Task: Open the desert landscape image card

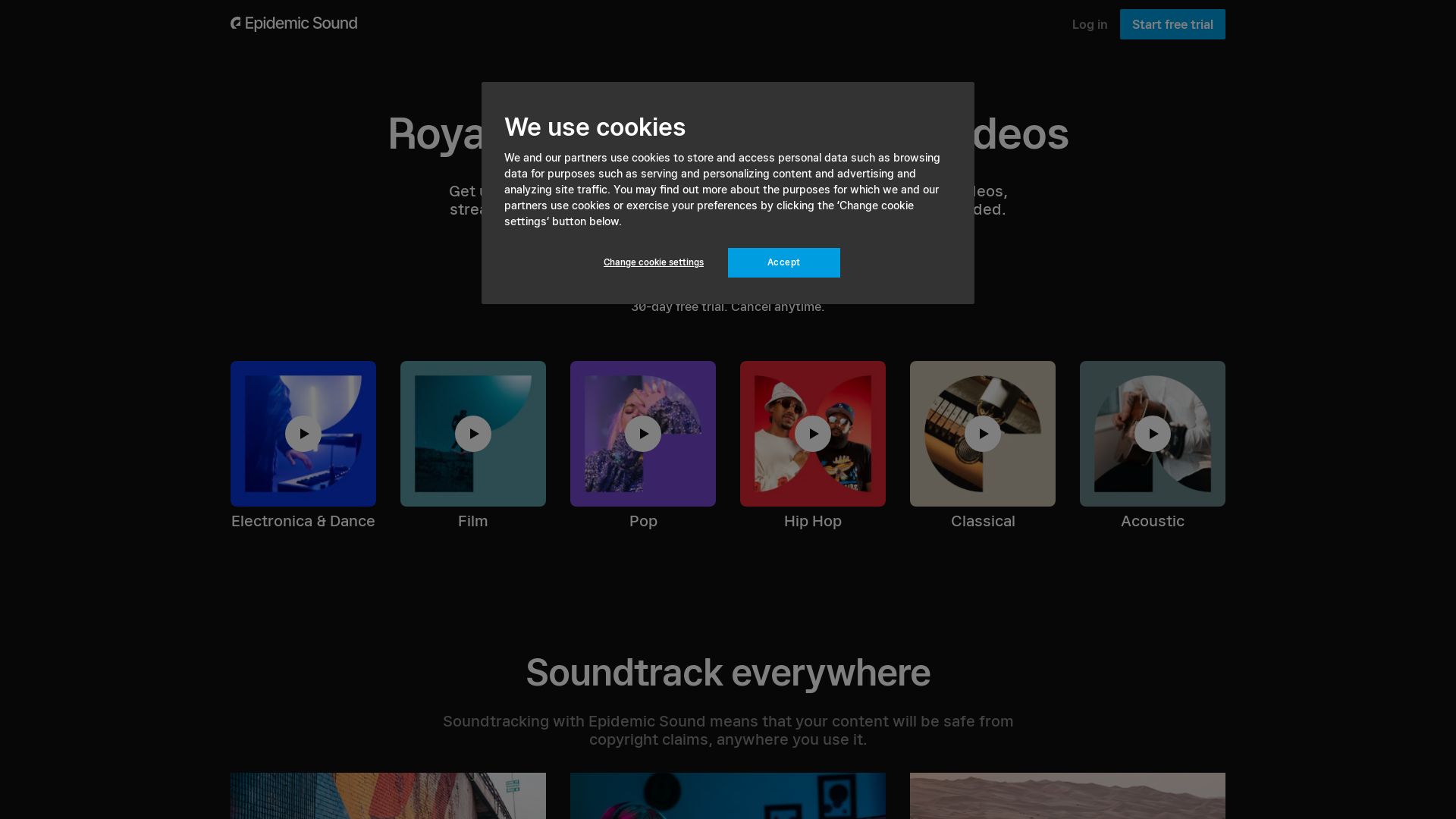Action: 1068,795
